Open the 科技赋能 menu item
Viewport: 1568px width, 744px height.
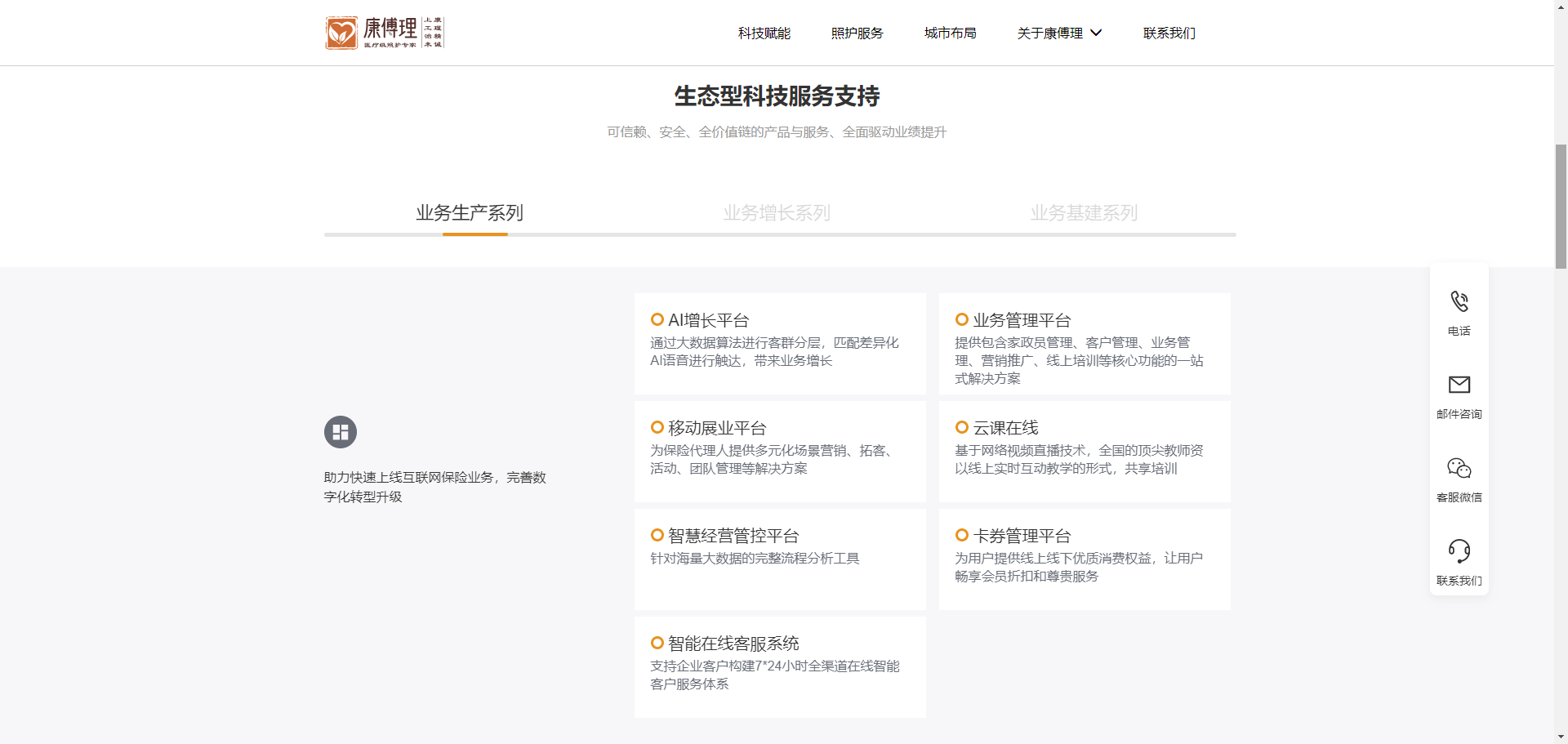tap(764, 33)
